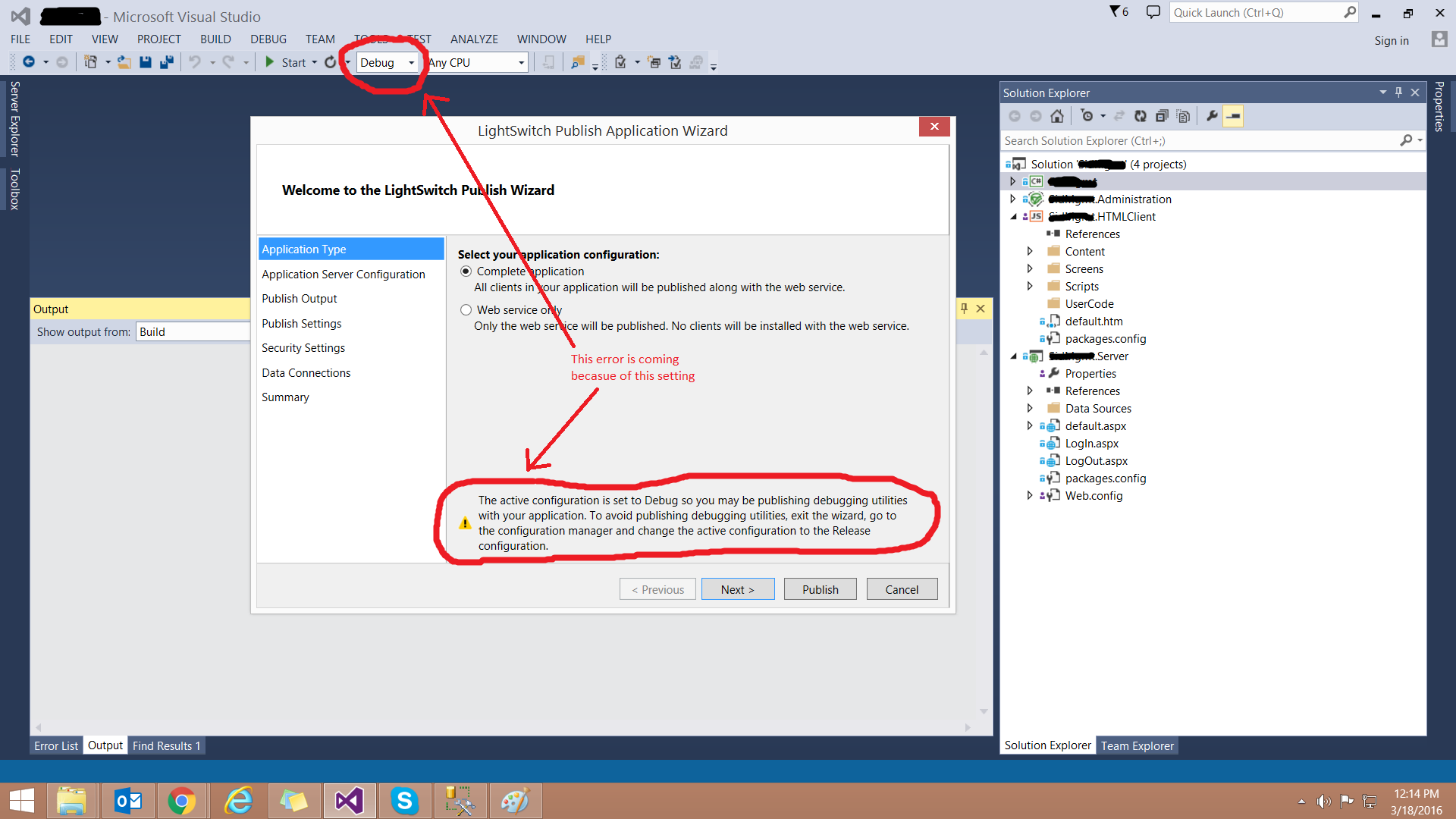Open the feedback speech bubble icon
1456x819 pixels.
[x=1153, y=12]
